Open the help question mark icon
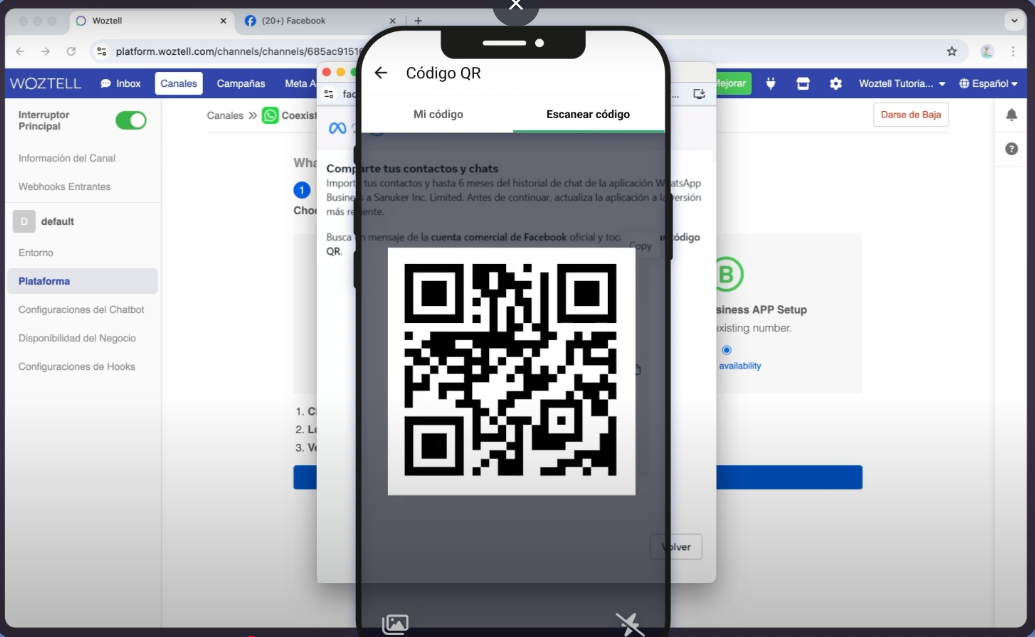Screen dimensions: 1035x637 pyautogui.click(x=1011, y=149)
